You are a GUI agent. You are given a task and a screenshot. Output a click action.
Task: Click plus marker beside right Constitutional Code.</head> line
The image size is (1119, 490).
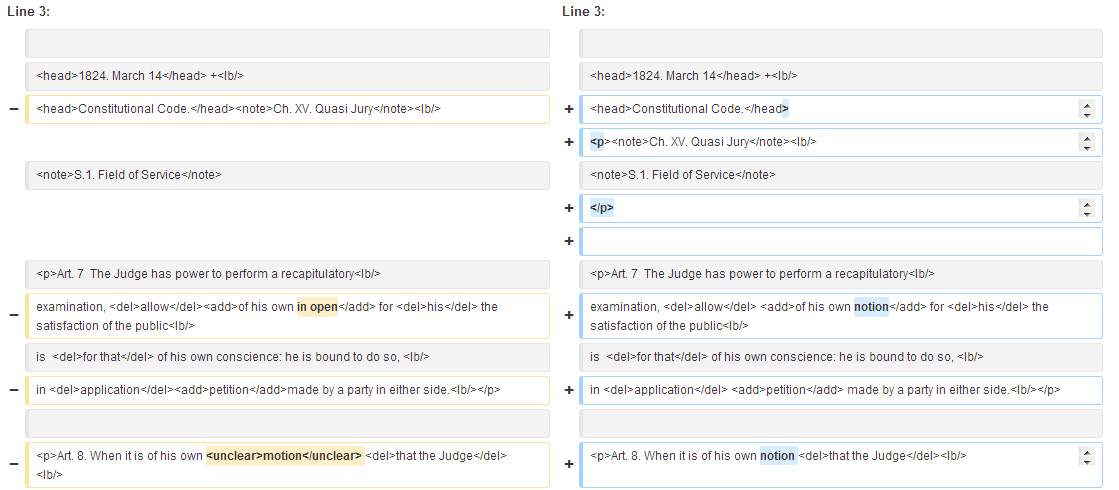(569, 110)
